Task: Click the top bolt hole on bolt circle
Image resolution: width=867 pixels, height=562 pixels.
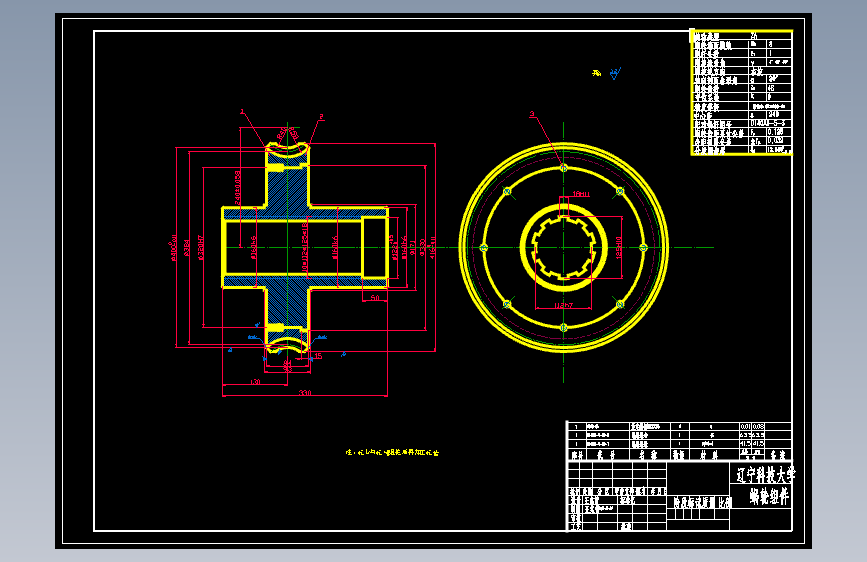Action: pos(563,168)
